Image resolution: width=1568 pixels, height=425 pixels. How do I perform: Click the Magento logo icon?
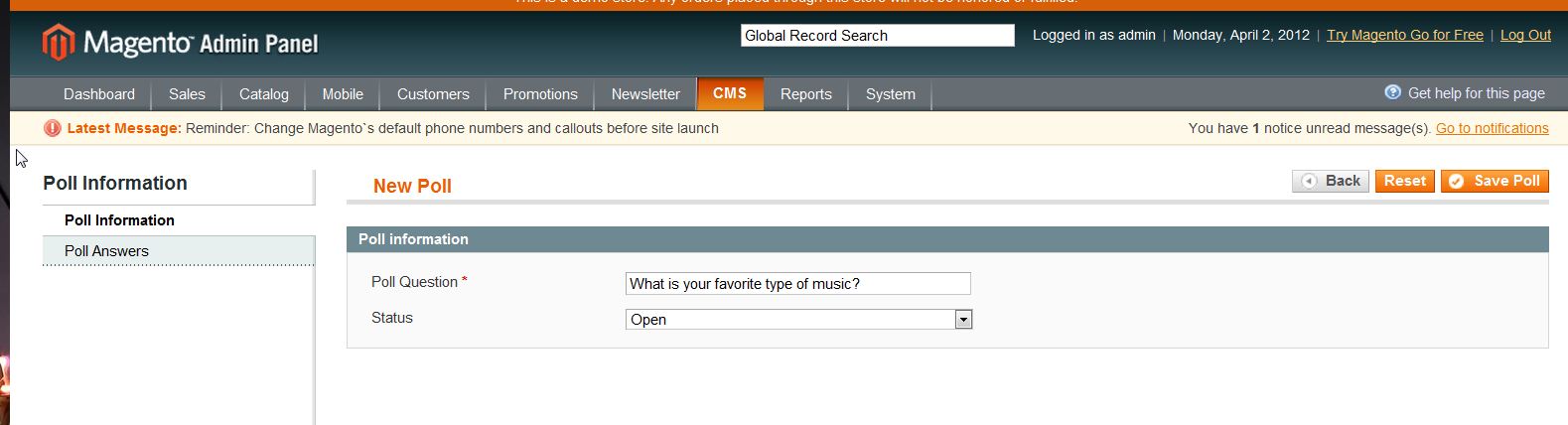click(x=59, y=43)
